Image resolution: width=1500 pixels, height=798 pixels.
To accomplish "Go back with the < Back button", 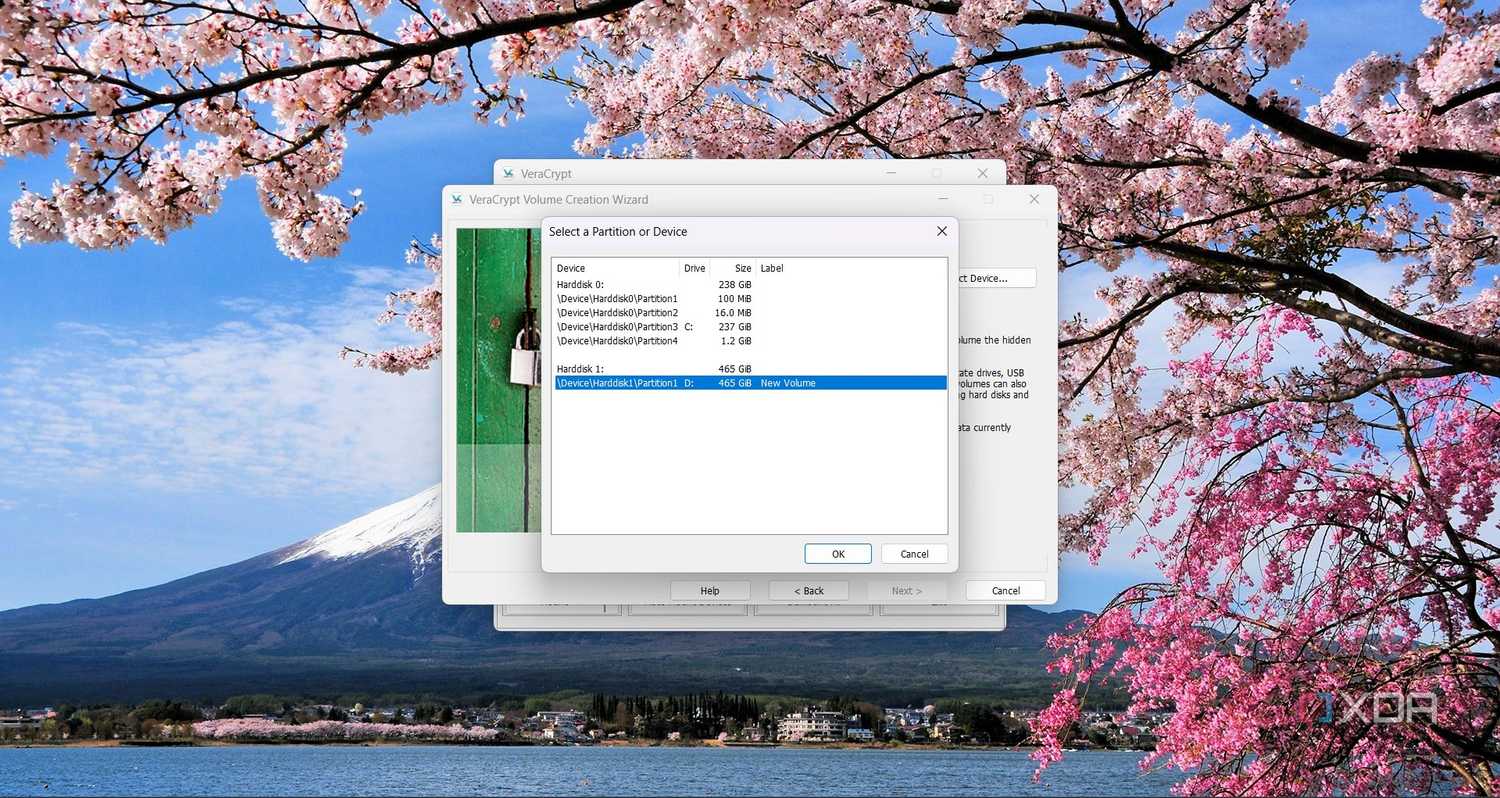I will click(809, 591).
